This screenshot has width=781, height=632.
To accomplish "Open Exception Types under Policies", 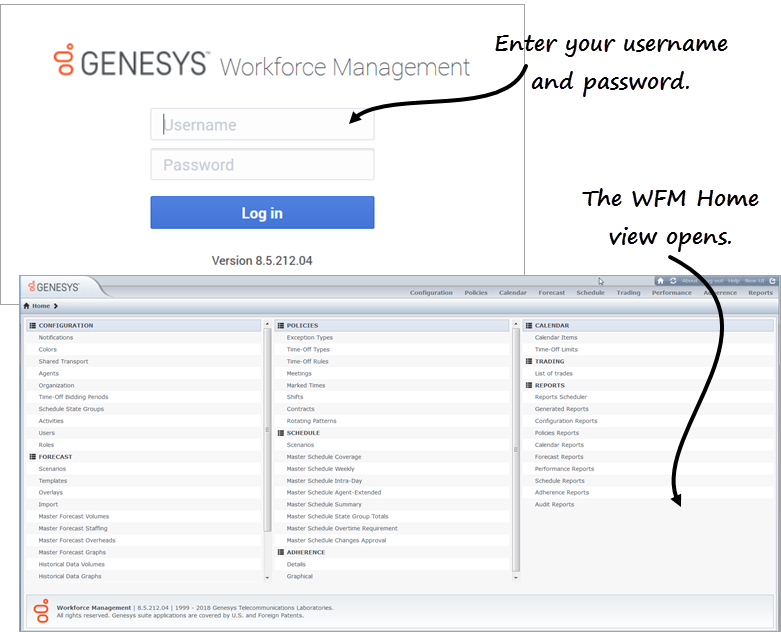I will click(x=309, y=337).
